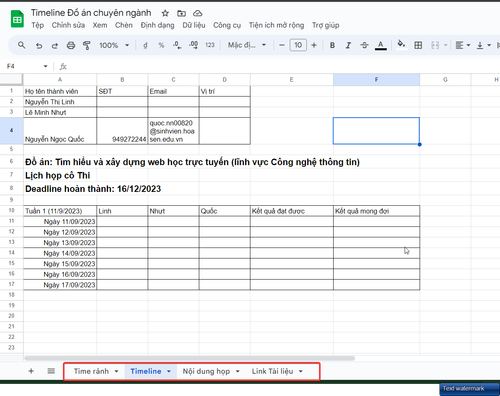Apply percent format button
The width and height of the screenshot is (500, 396).
pyautogui.click(x=161, y=45)
